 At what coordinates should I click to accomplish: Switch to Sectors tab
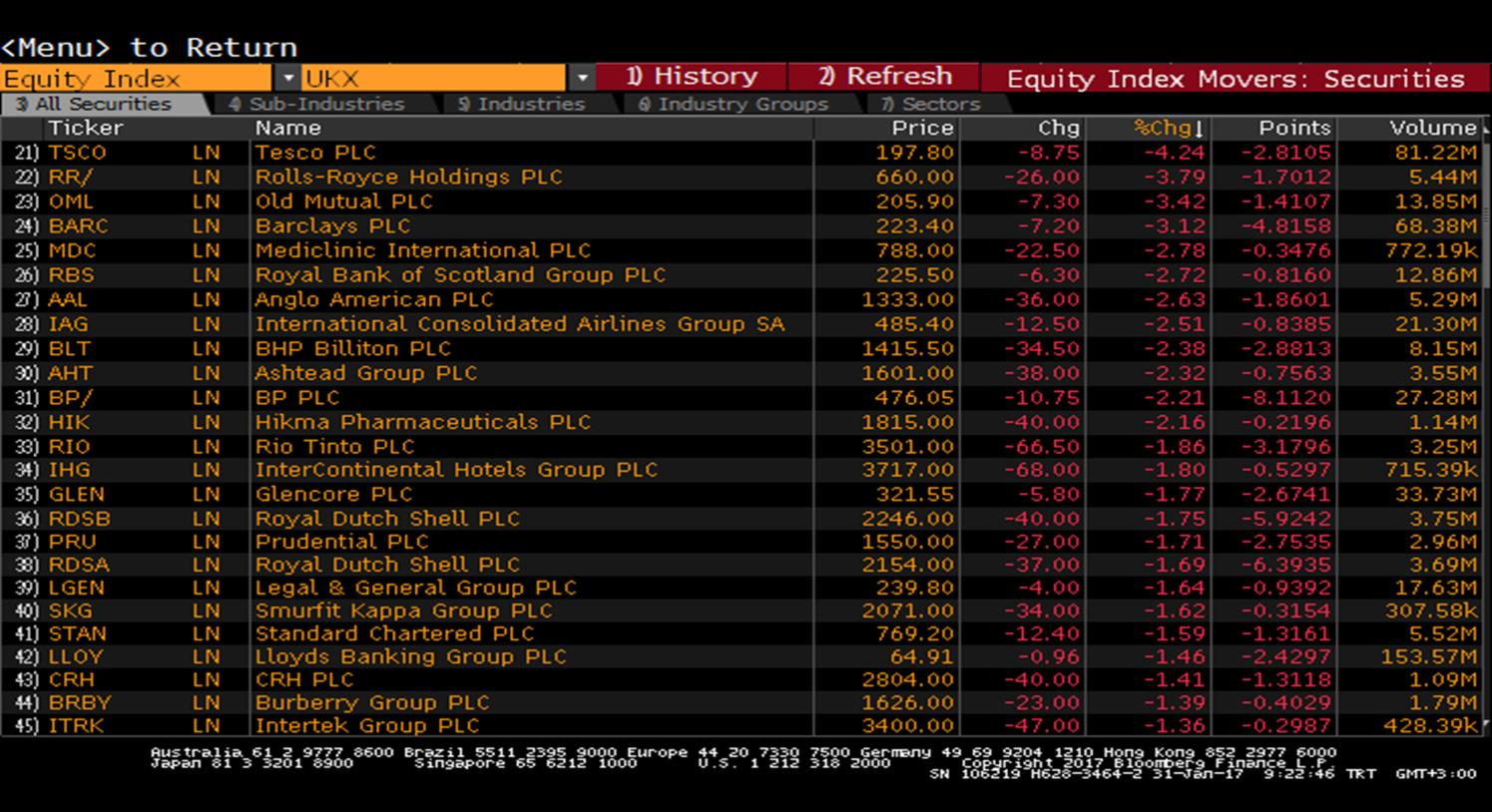tap(931, 104)
